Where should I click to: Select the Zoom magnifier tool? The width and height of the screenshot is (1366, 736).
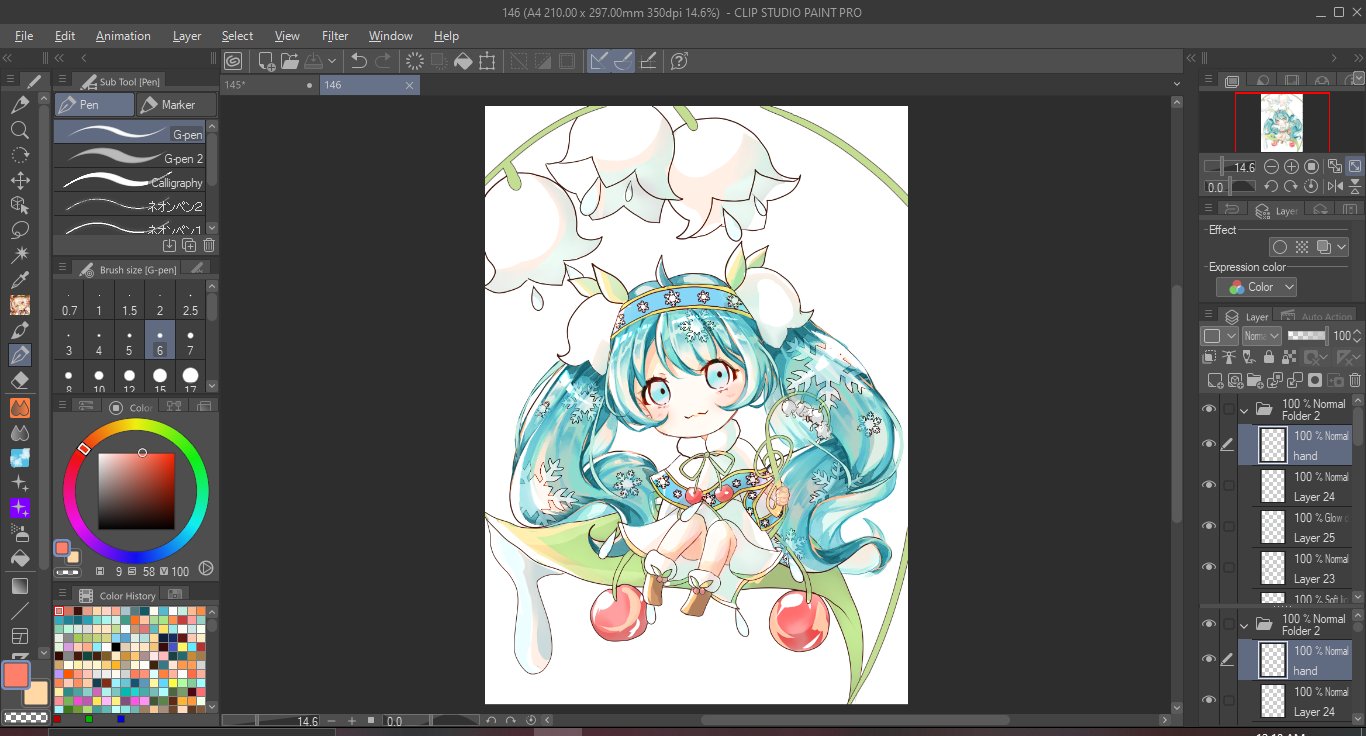19,130
